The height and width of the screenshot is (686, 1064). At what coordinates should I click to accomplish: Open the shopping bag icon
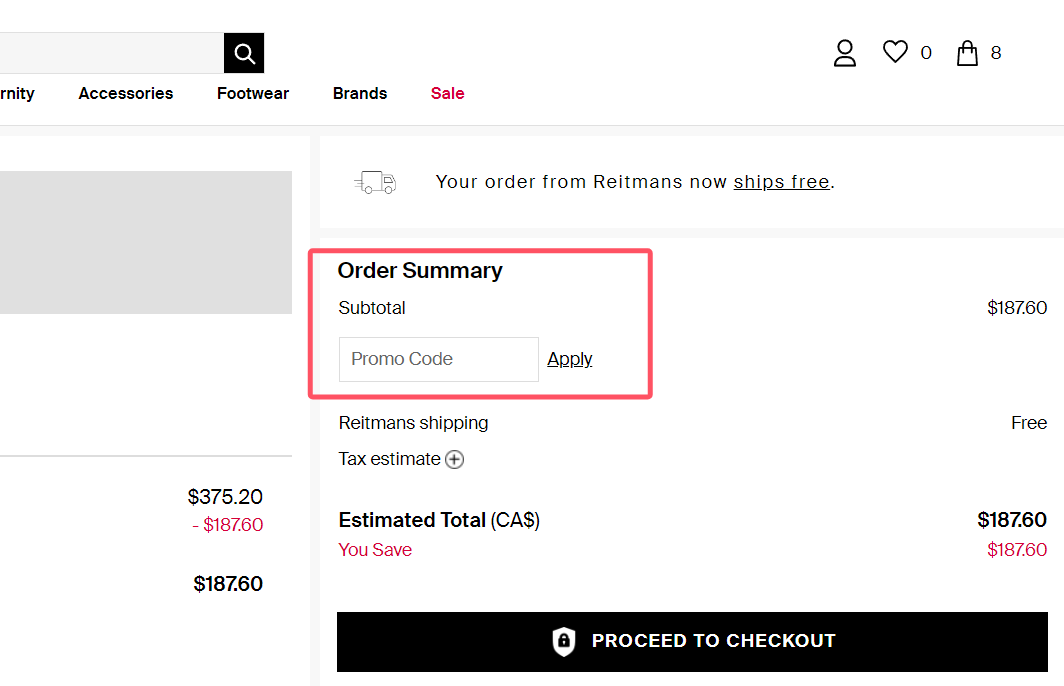pos(967,53)
